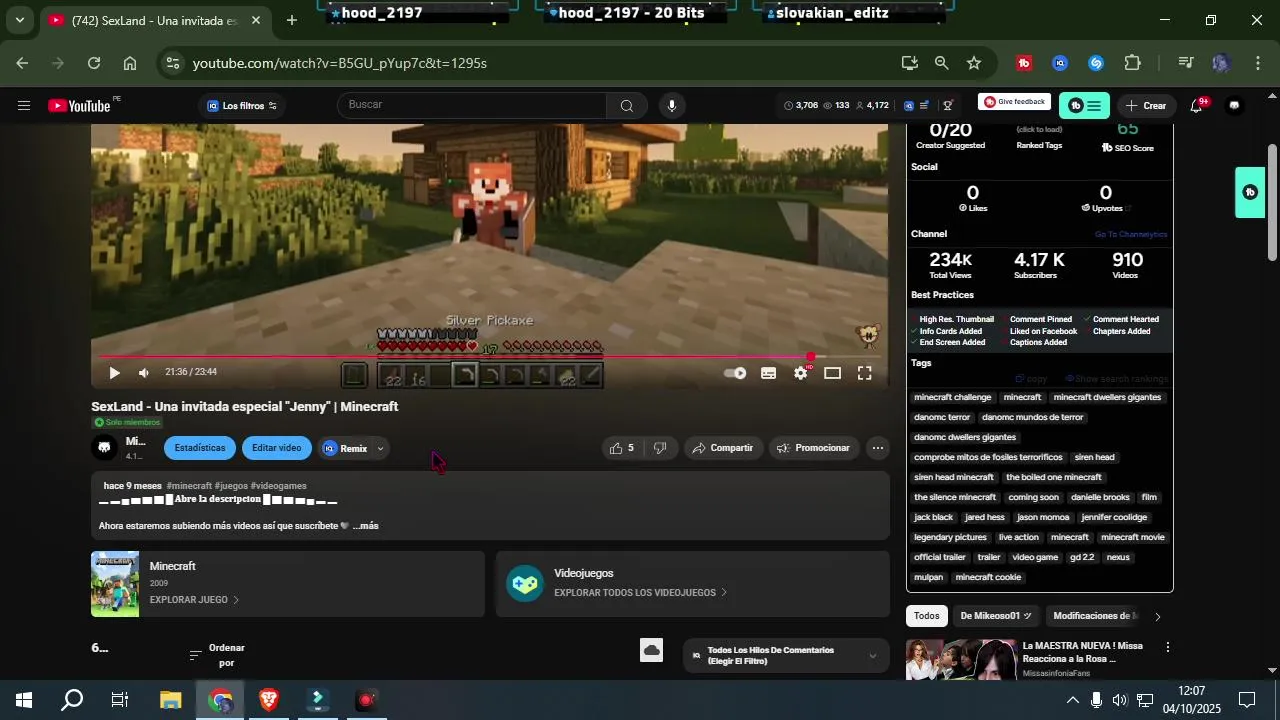Click the TubeBuddy extension icon in Chrome toolbar
Viewport: 1280px width, 720px height.
coord(1024,63)
